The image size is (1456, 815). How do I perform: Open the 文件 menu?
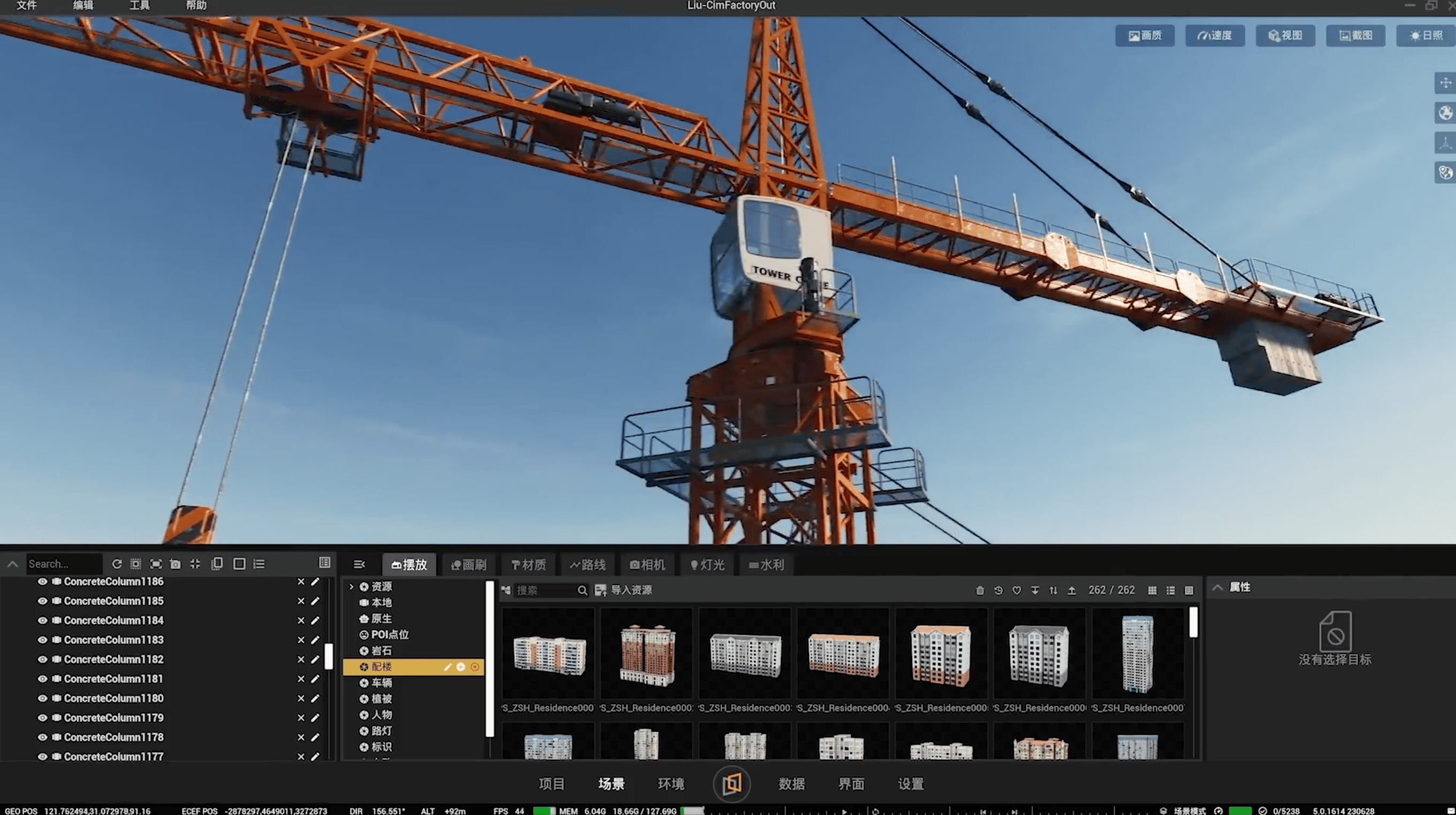[27, 6]
